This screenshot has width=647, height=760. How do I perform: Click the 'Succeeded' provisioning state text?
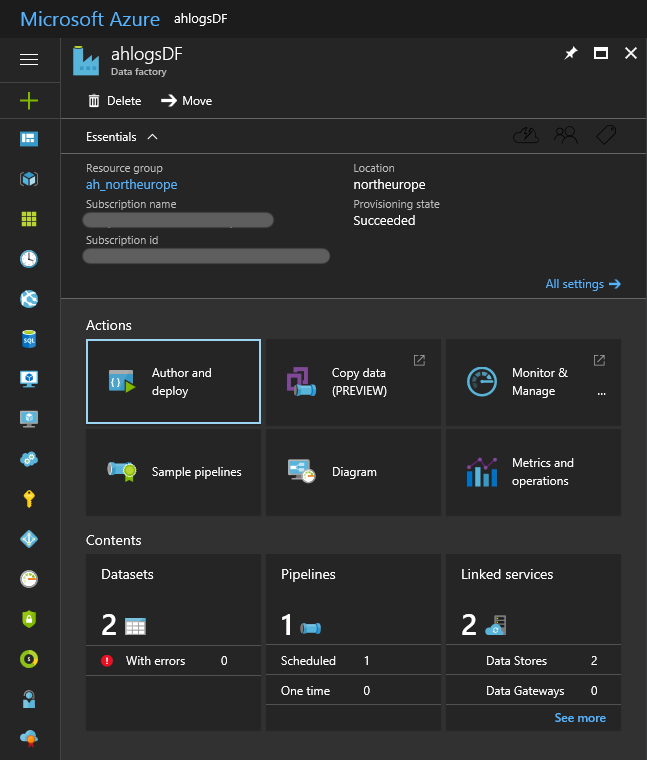click(x=384, y=221)
